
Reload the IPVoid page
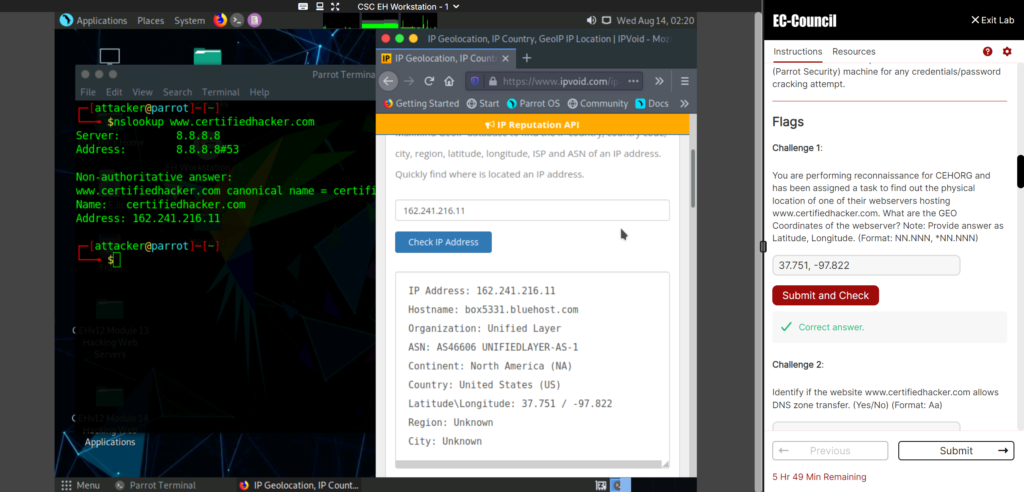(x=429, y=81)
